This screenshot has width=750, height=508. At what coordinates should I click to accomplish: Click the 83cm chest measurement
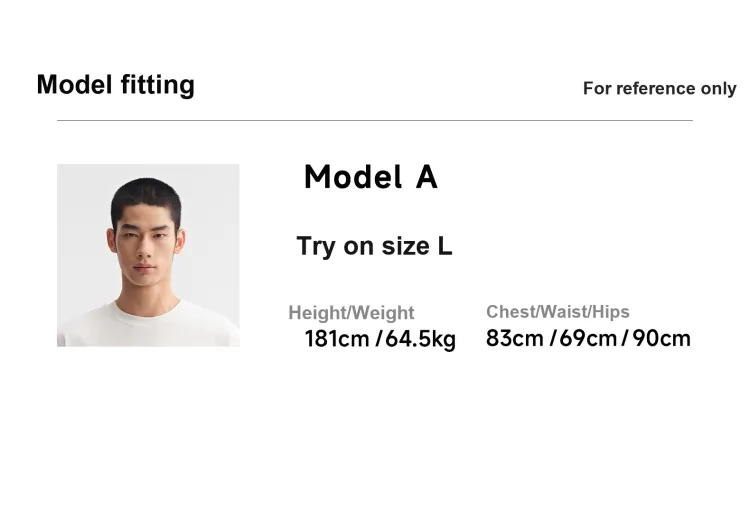pyautogui.click(x=515, y=338)
